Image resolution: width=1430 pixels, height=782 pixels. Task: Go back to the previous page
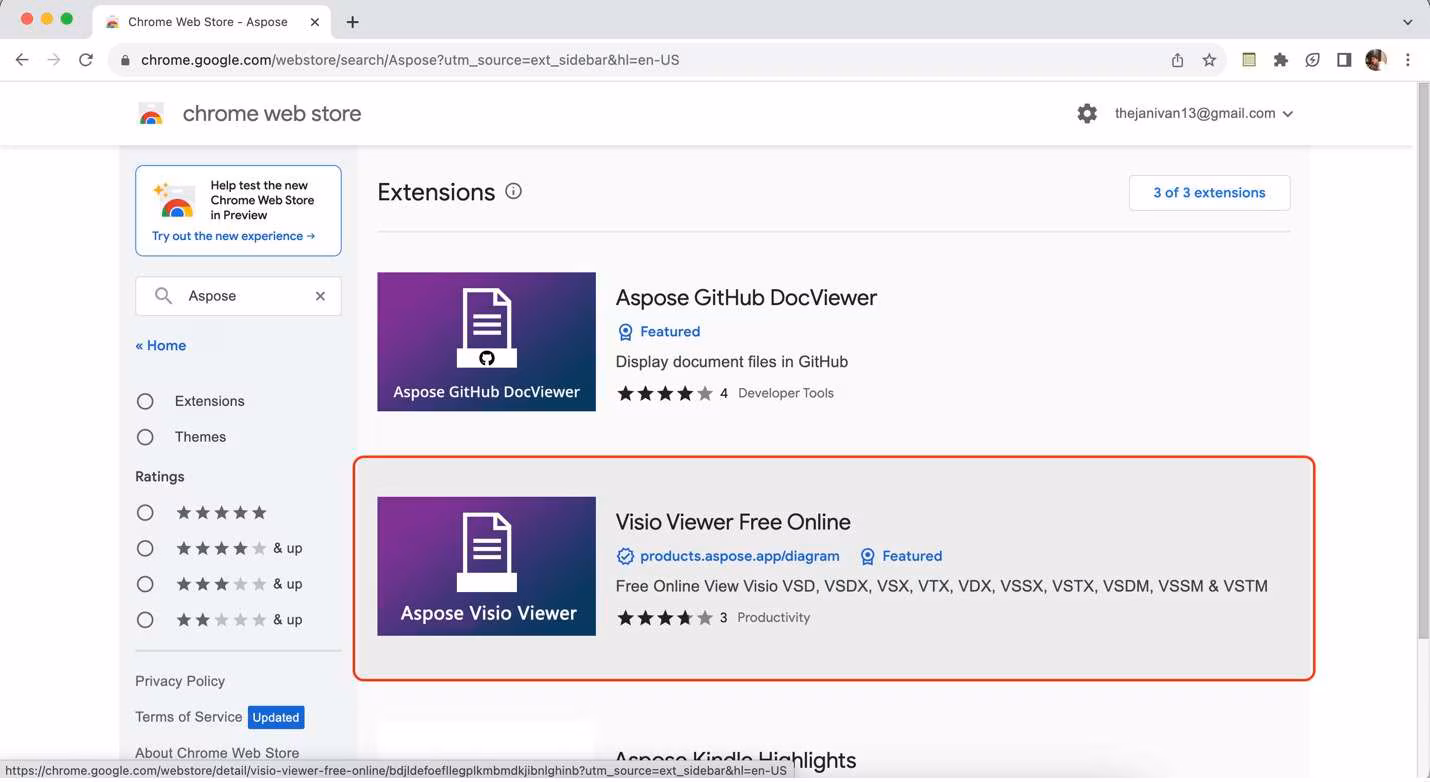(x=22, y=60)
